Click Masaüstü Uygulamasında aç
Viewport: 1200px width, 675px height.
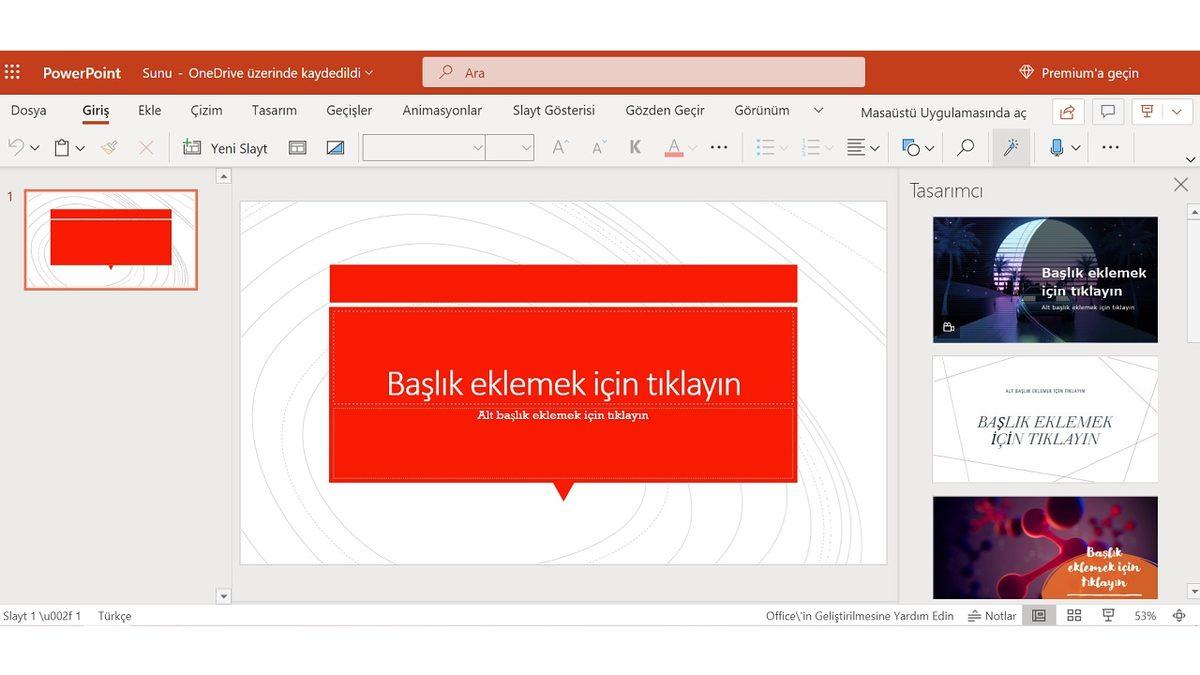coord(944,112)
